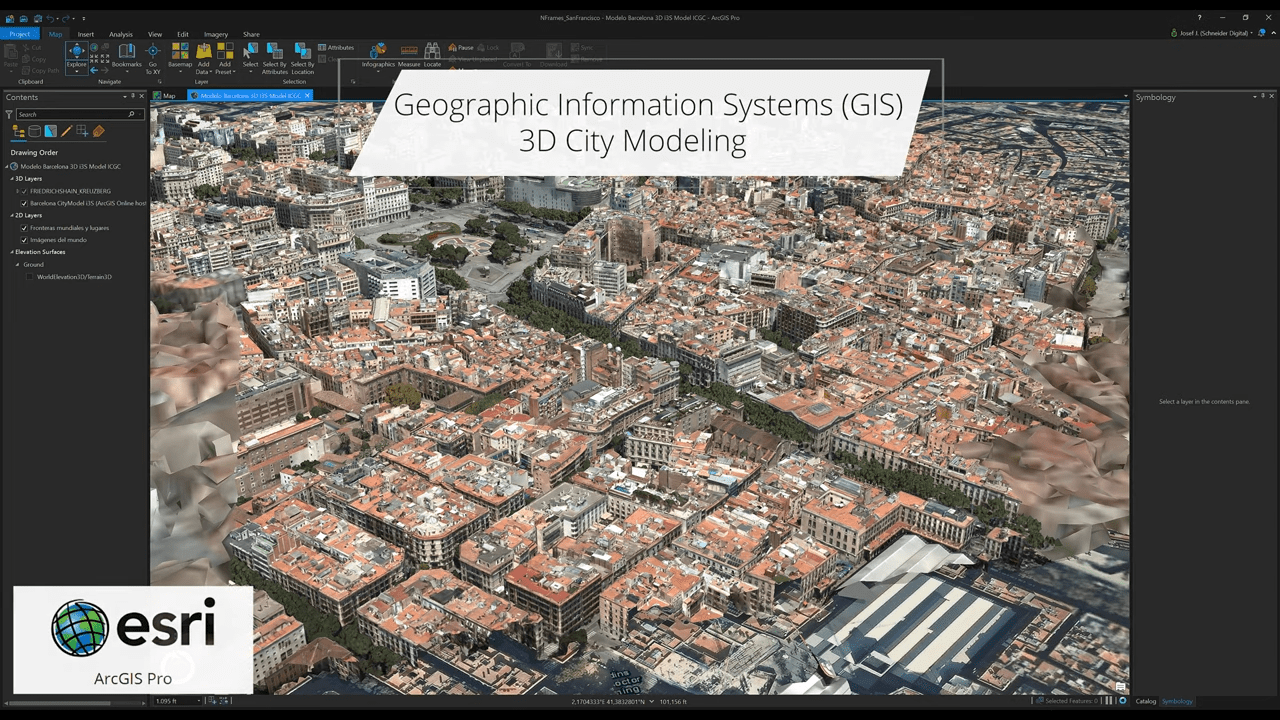Screen dimensions: 1280x720
Task: Switch to the Edit ribbon tab
Action: [x=183, y=34]
